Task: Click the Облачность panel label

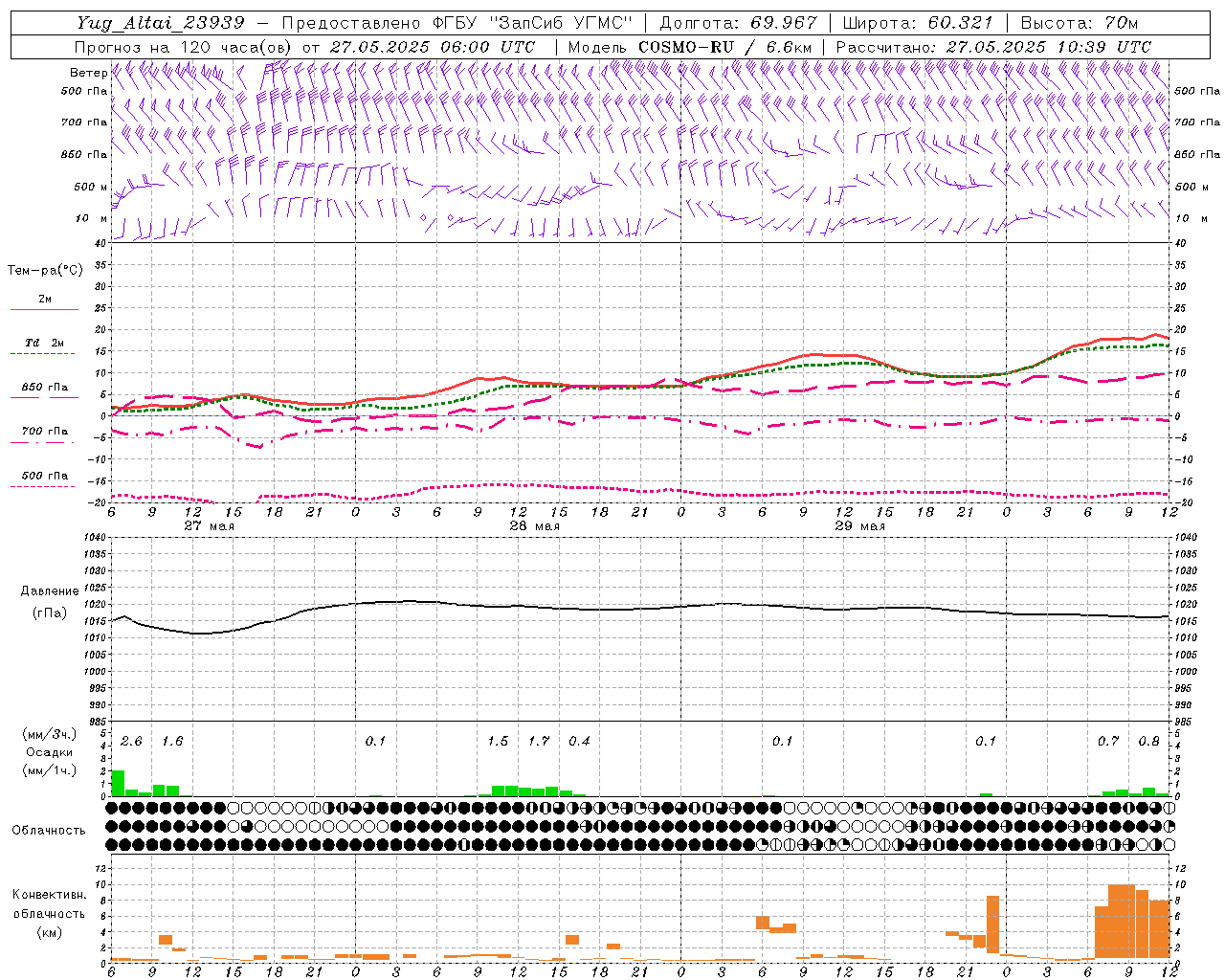Action: [49, 831]
